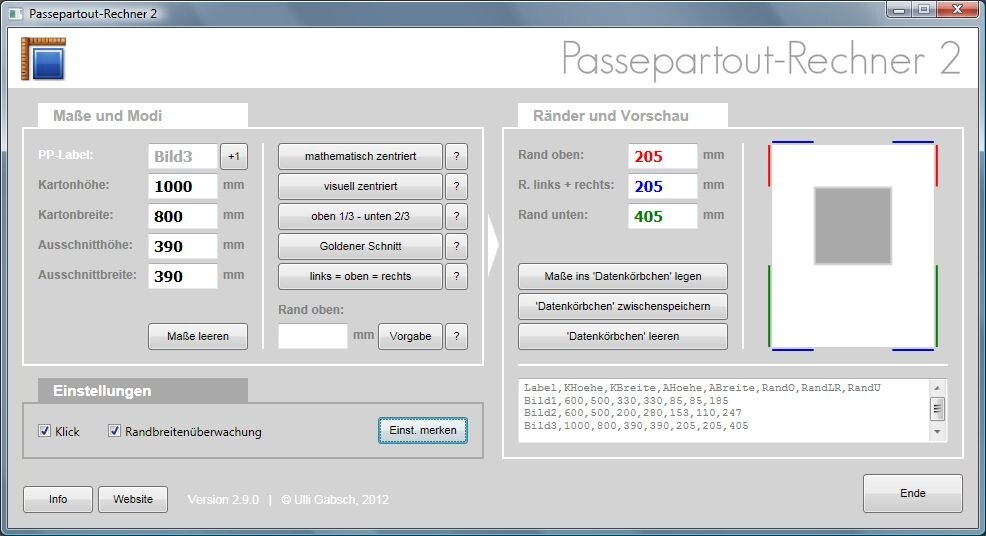Click the Kartonhöhe field with 1000

pyautogui.click(x=183, y=186)
